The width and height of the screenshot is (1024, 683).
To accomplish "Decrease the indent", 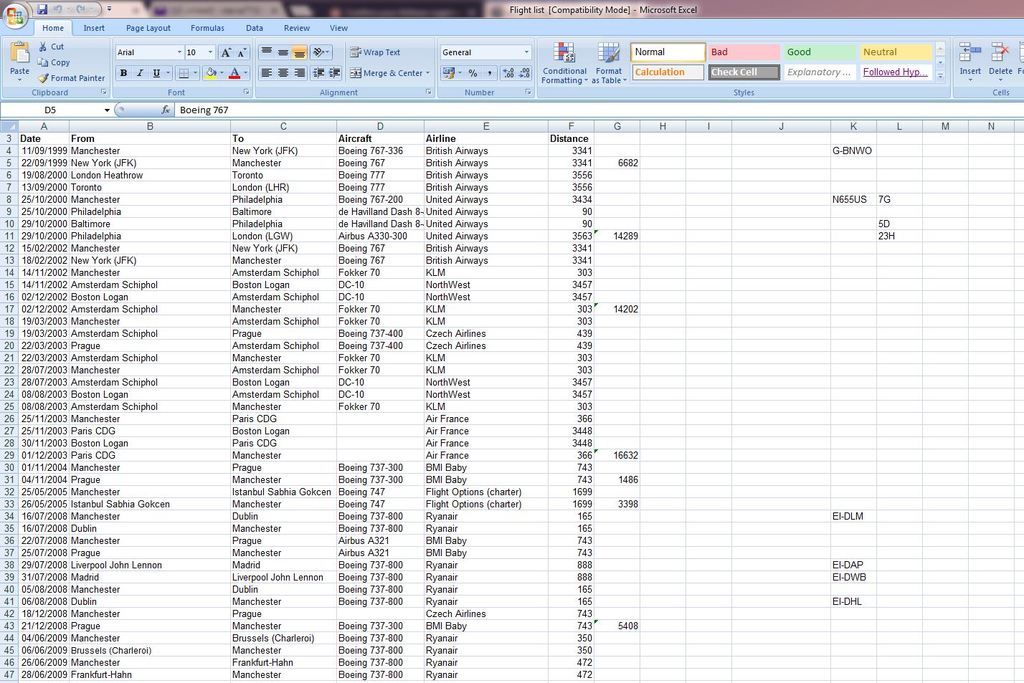I will click(x=319, y=73).
